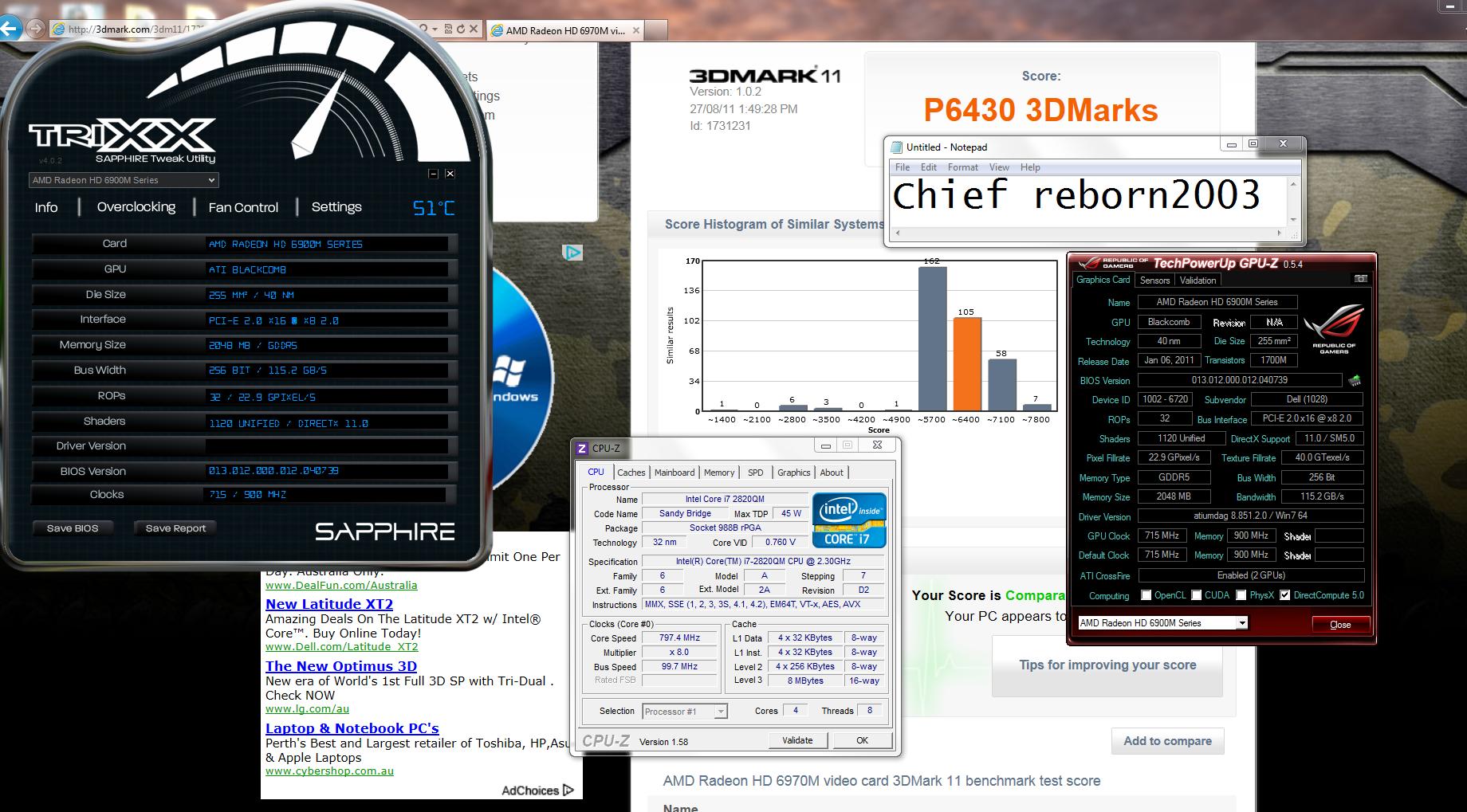Switch to the Fan Control tab in TRIXX

(x=243, y=207)
